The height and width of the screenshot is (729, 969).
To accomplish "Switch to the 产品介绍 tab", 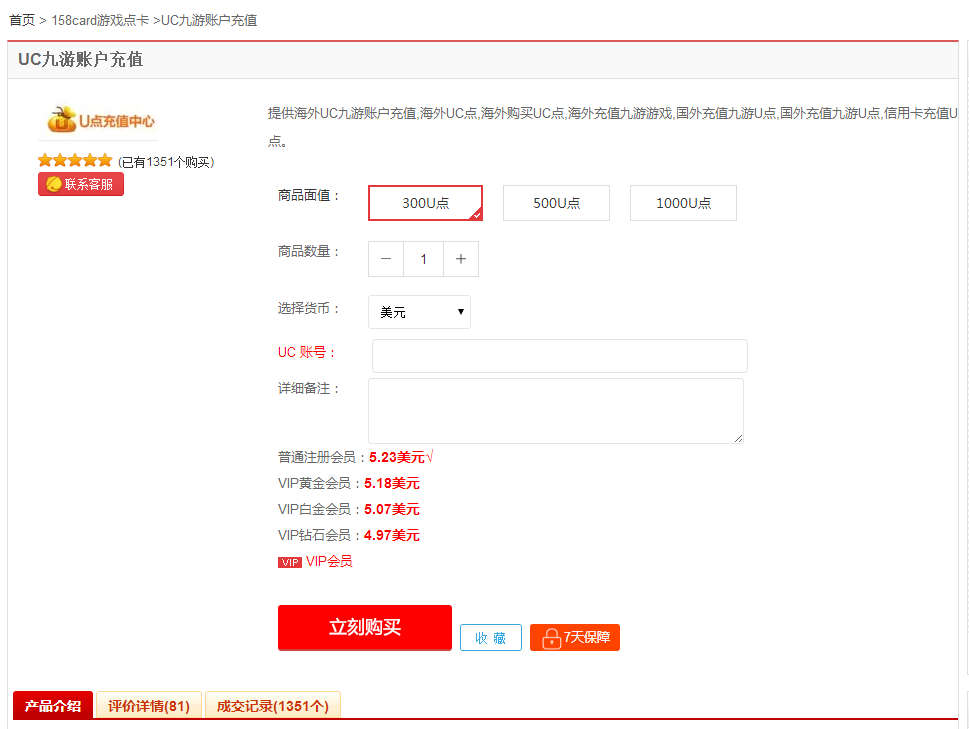I will click(x=53, y=706).
